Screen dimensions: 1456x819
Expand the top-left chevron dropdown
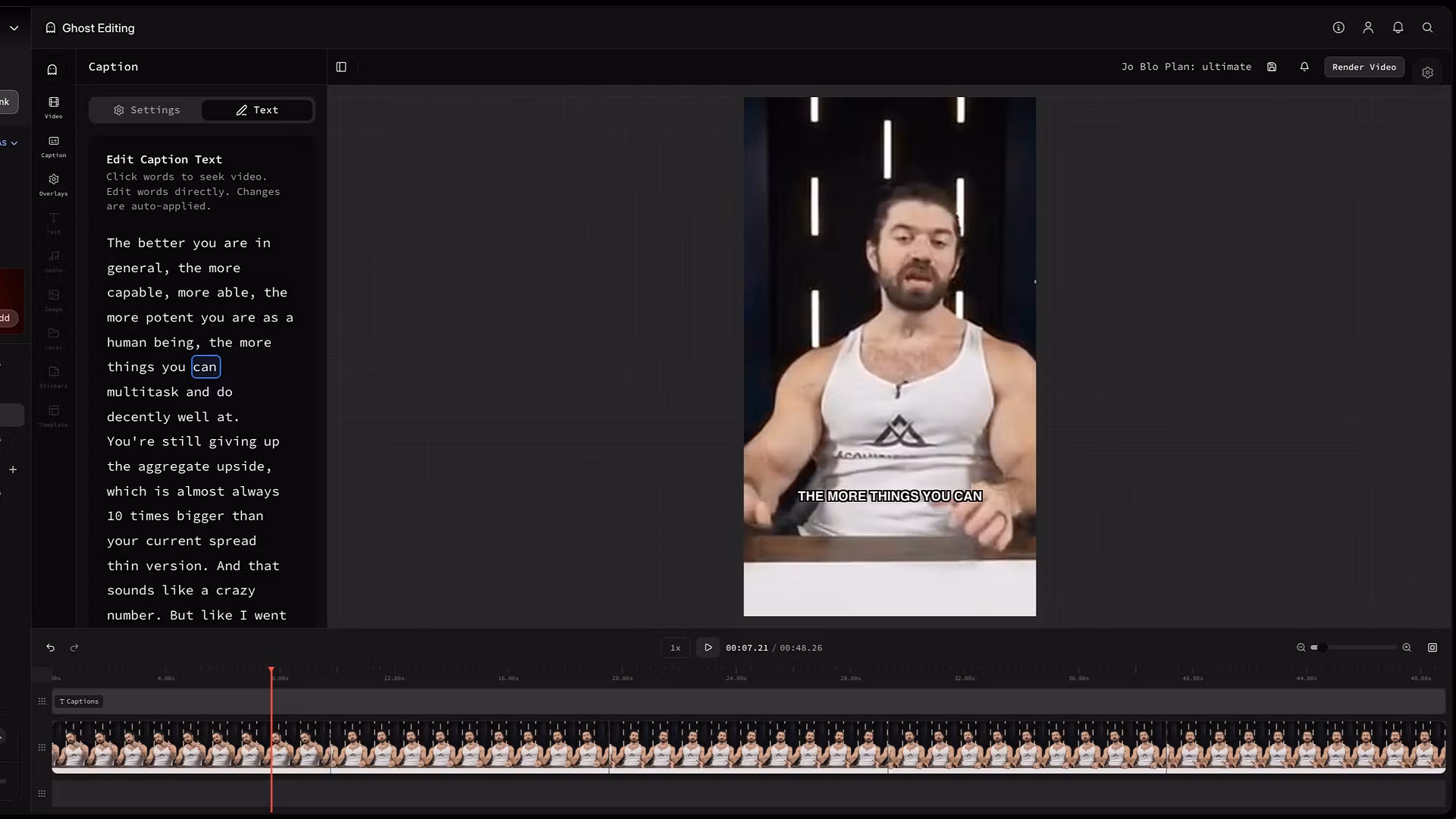tap(14, 28)
